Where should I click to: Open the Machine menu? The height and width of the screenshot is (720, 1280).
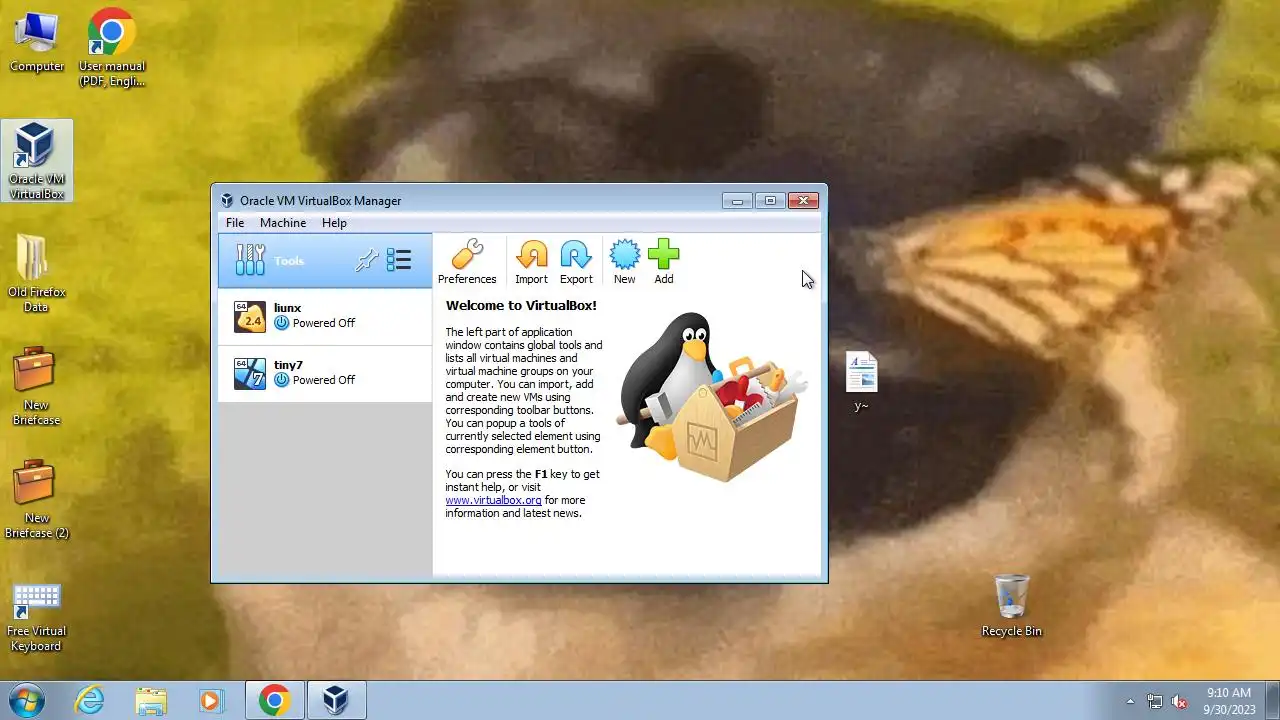283,223
